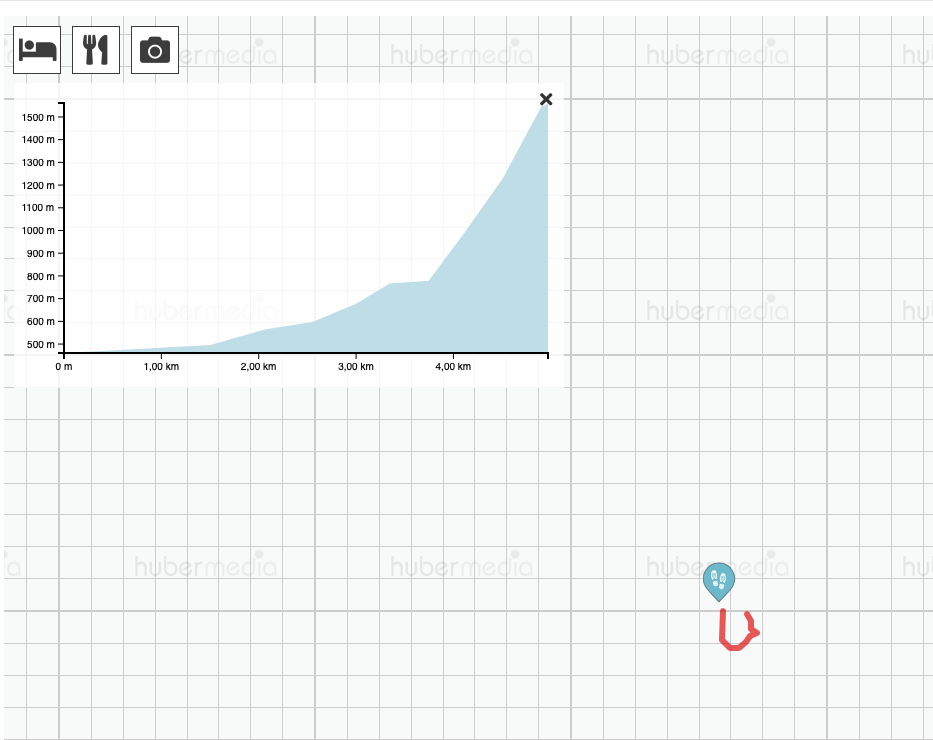933x740 pixels.
Task: Open the hiking footprints map marker
Action: 719,581
